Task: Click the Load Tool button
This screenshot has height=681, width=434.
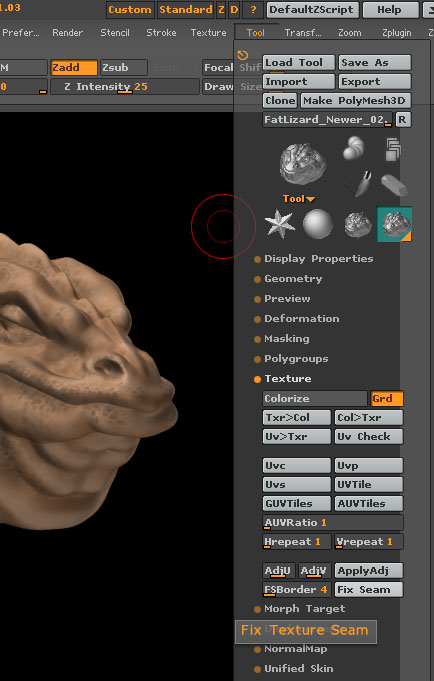Action: tap(298, 63)
